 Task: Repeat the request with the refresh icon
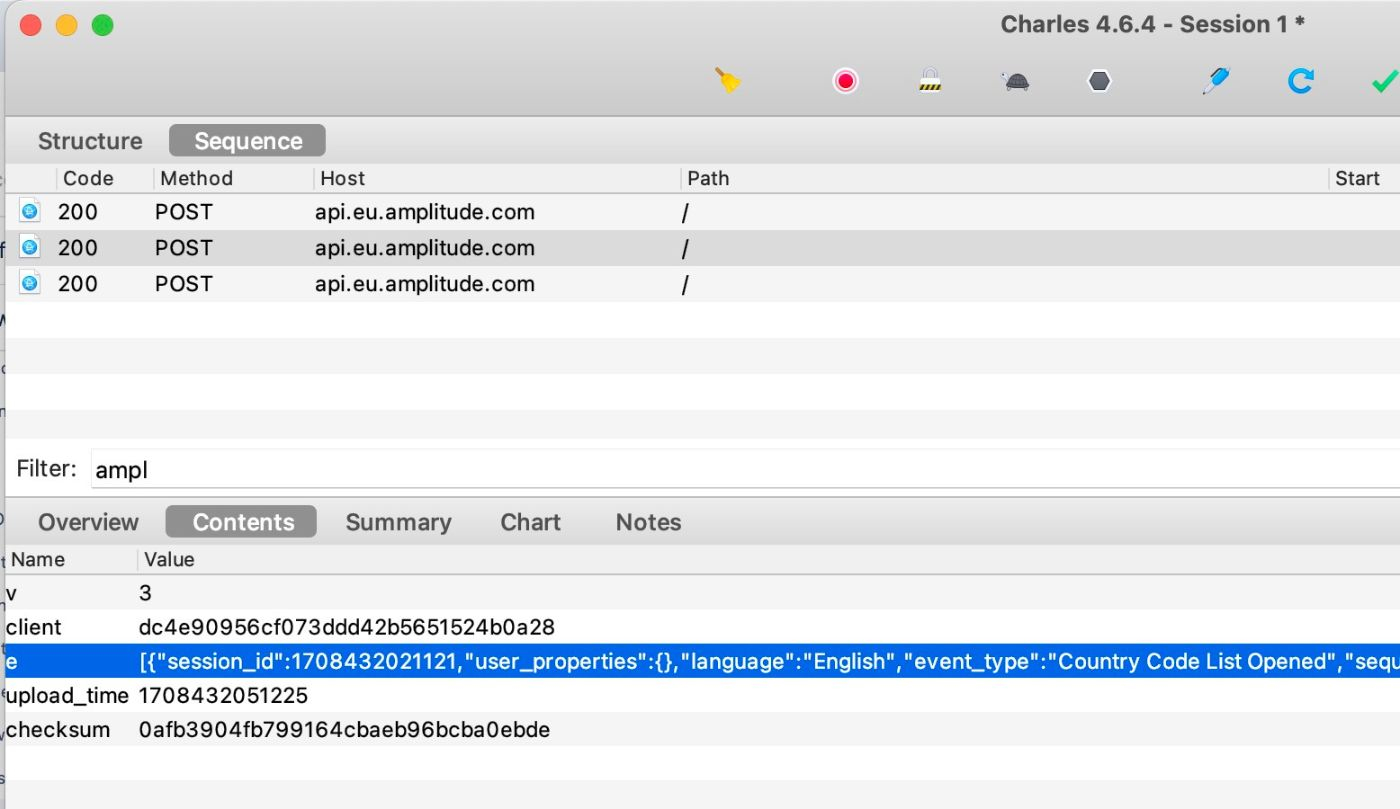click(1300, 81)
